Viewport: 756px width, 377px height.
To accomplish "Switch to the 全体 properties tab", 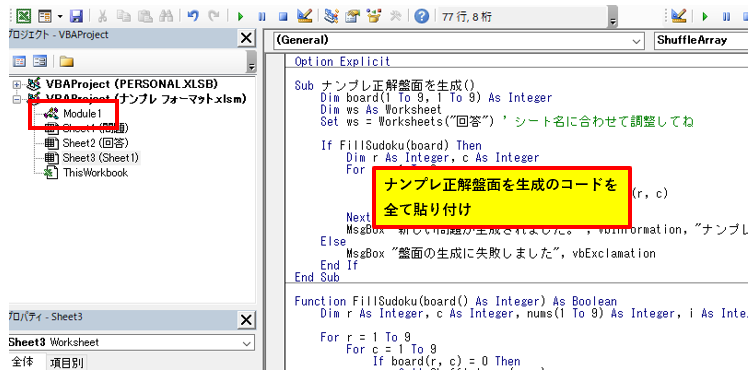I will pyautogui.click(x=22, y=362).
